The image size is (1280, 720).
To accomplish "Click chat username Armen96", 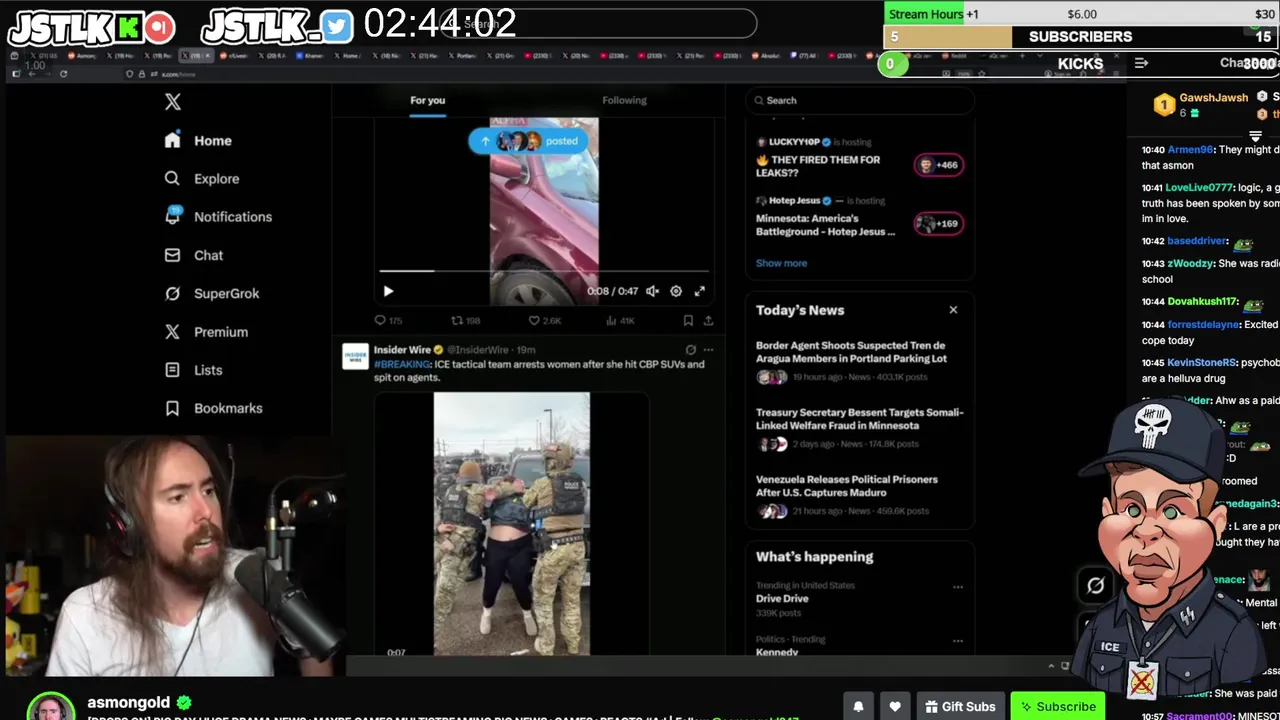I will click(1190, 150).
